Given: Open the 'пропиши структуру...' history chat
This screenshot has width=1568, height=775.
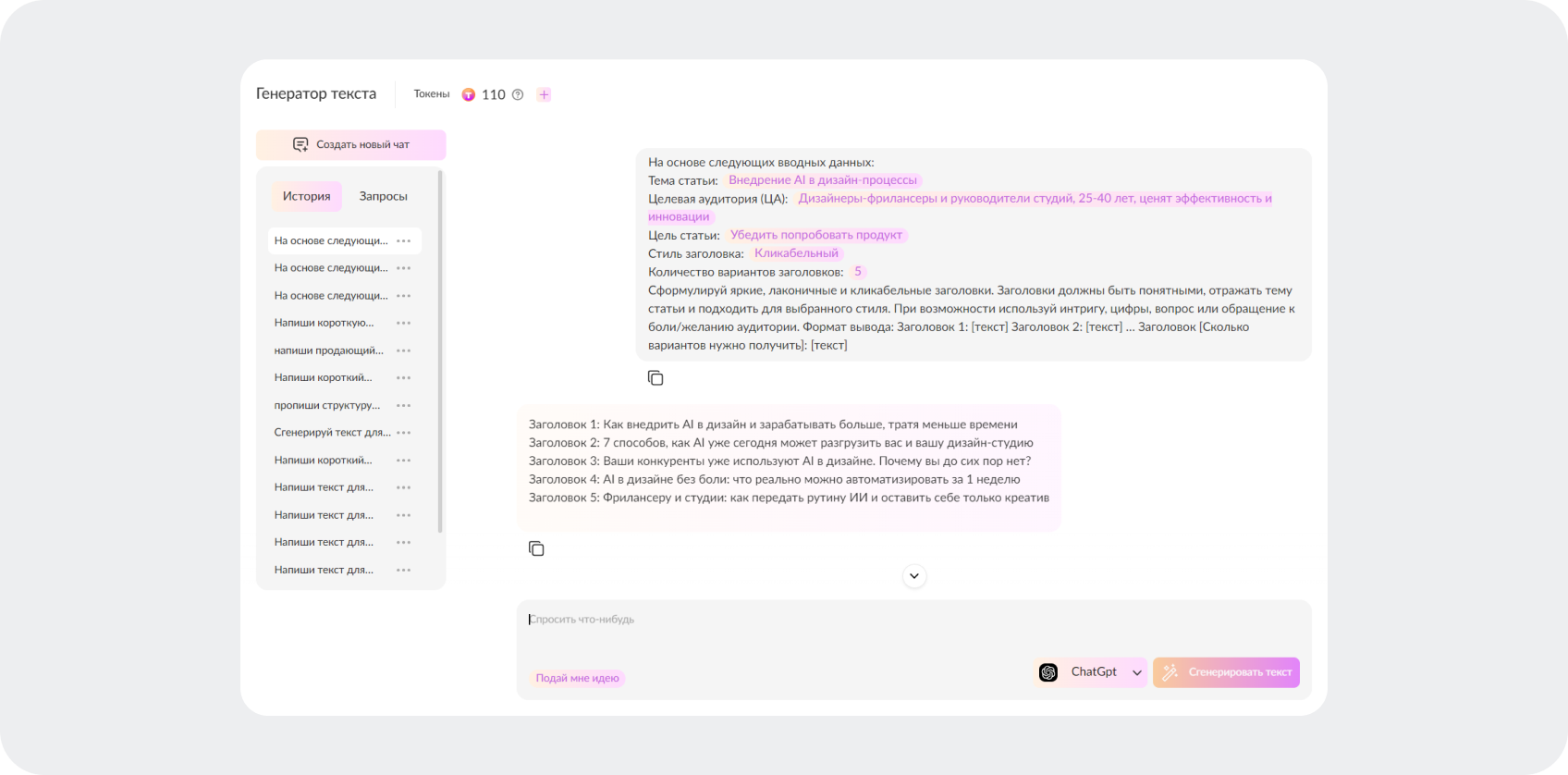Looking at the screenshot, I should [x=327, y=405].
